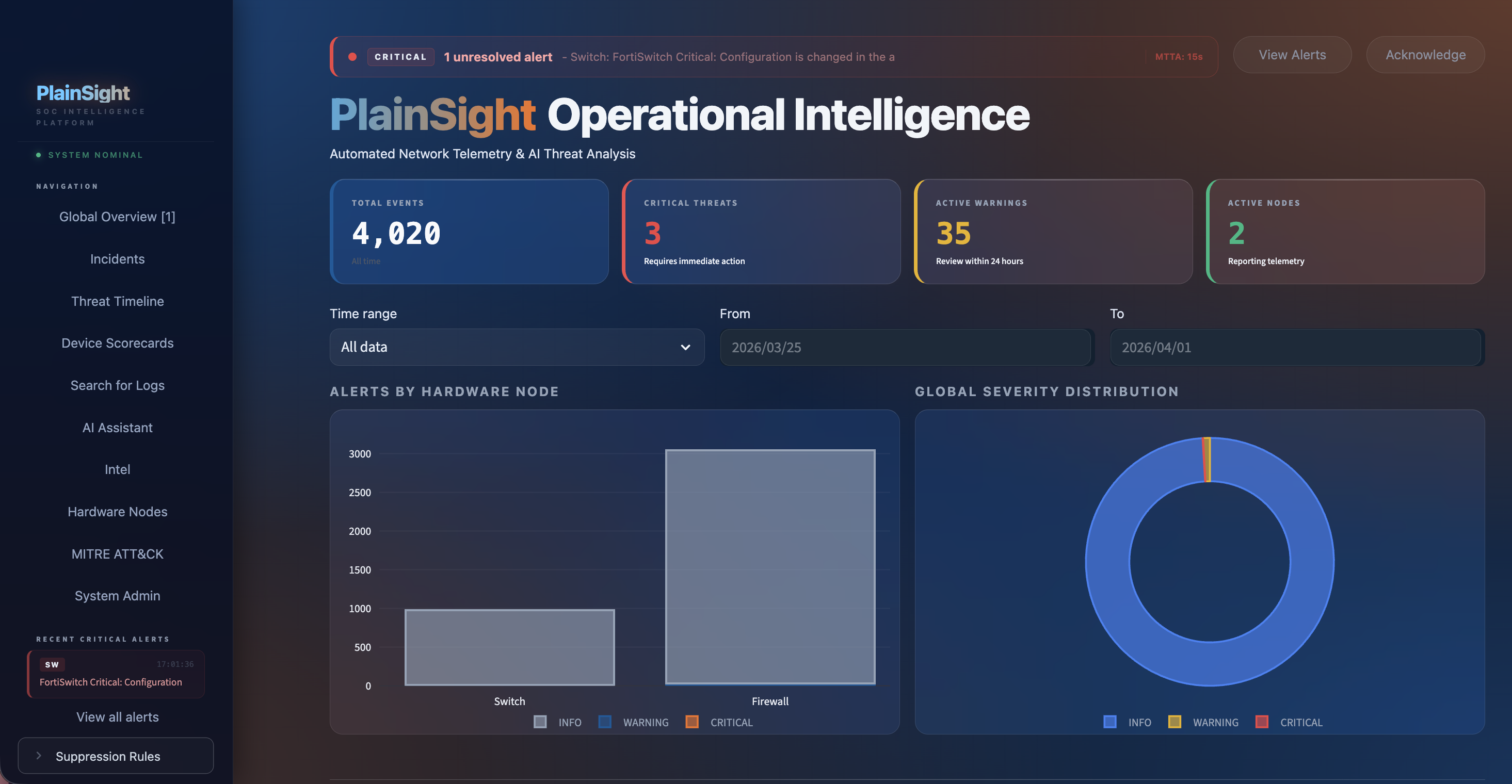Click the From date field showing 2026/03/25
This screenshot has height=784, width=1512.
905,347
